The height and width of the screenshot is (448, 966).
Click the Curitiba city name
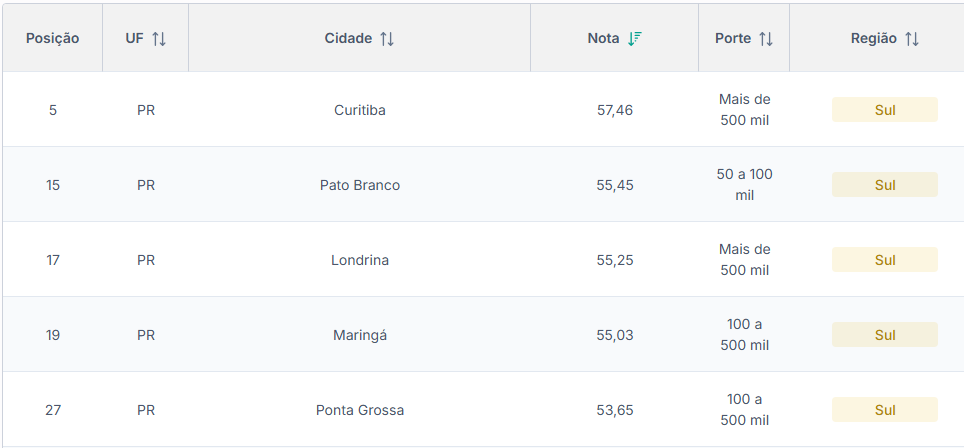pos(360,110)
